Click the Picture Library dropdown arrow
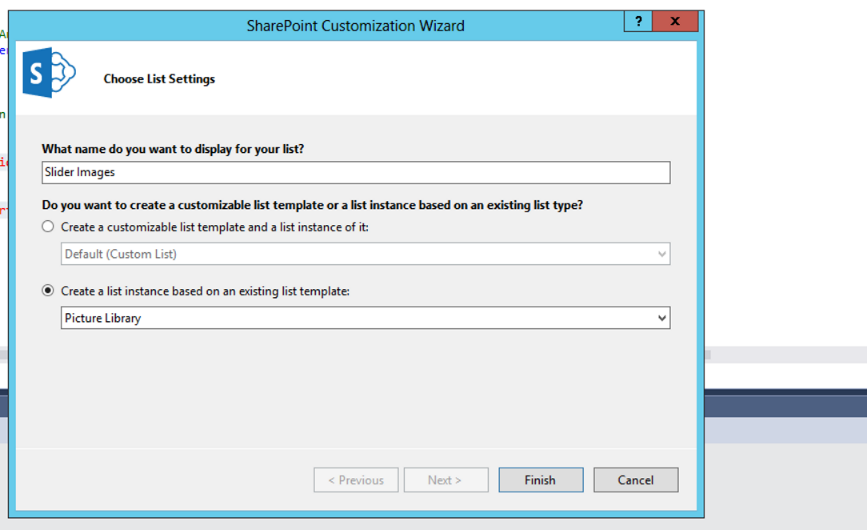This screenshot has width=867, height=530. point(661,318)
